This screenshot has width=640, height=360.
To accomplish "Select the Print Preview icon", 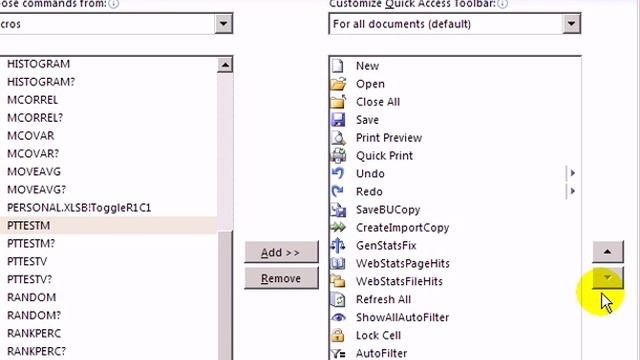I will click(x=338, y=138).
